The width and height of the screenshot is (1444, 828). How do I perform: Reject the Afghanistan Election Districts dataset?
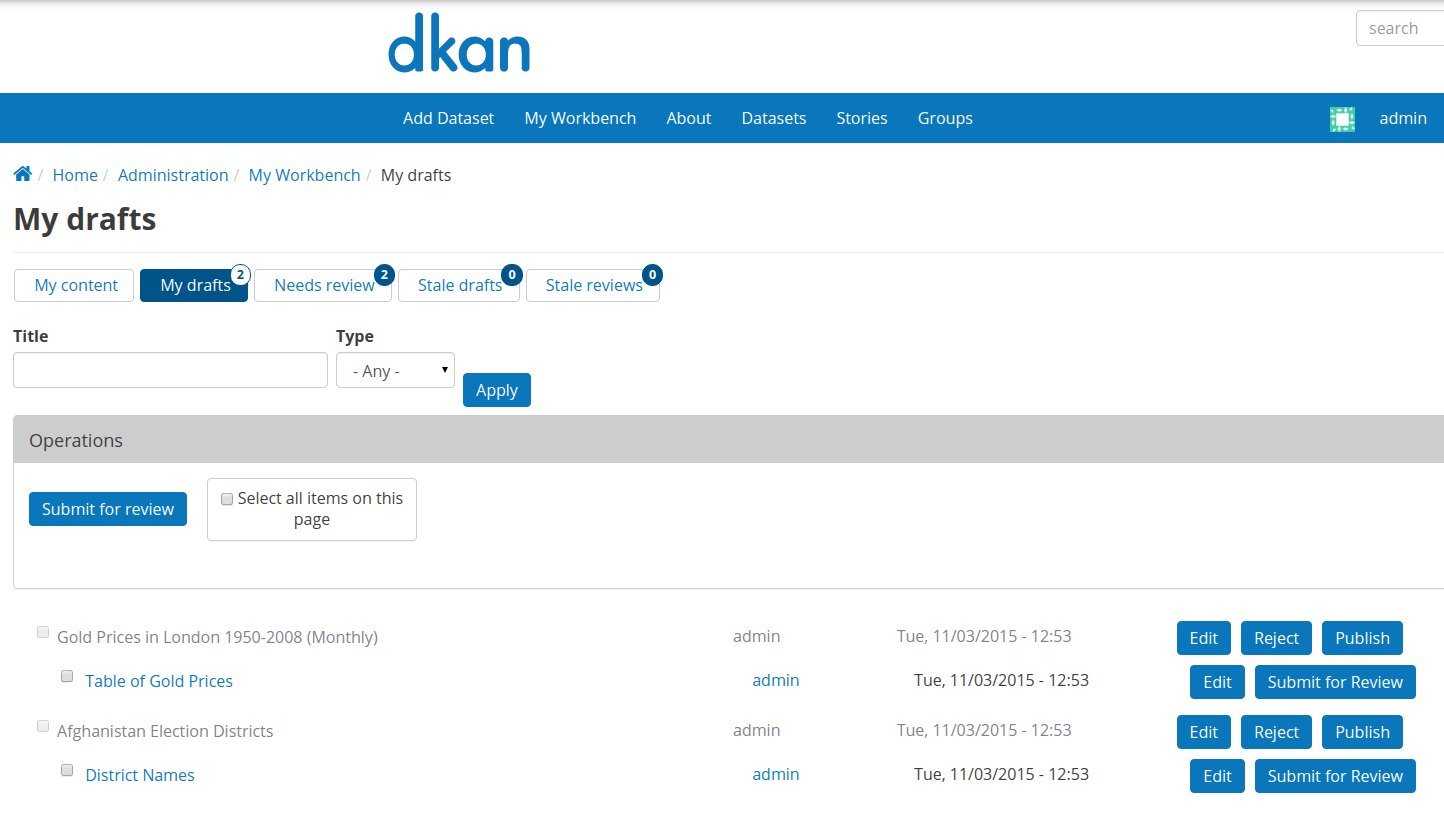tap(1276, 732)
